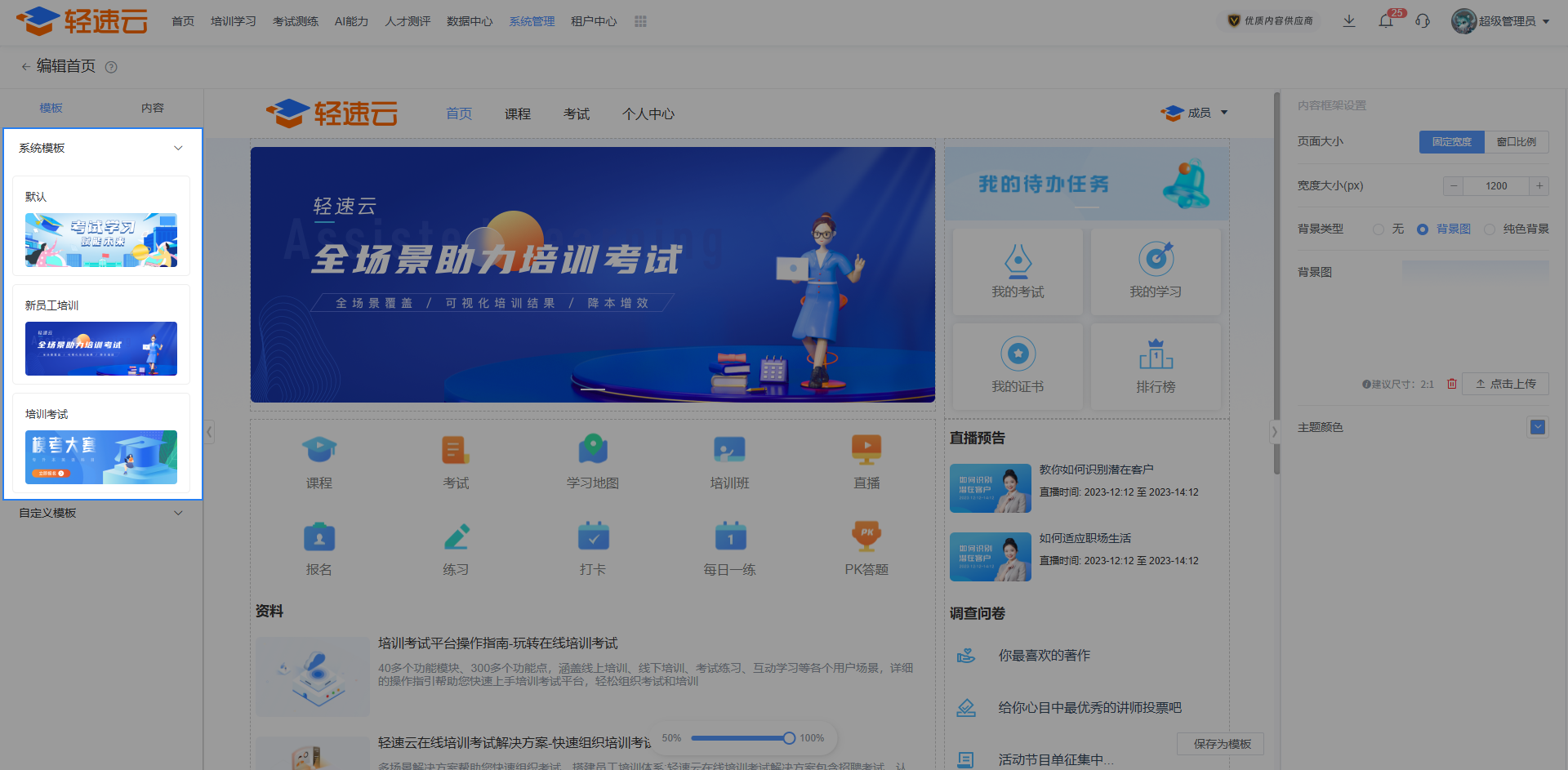Collapse the 系统模板 section
1568x770 pixels.
[x=178, y=148]
